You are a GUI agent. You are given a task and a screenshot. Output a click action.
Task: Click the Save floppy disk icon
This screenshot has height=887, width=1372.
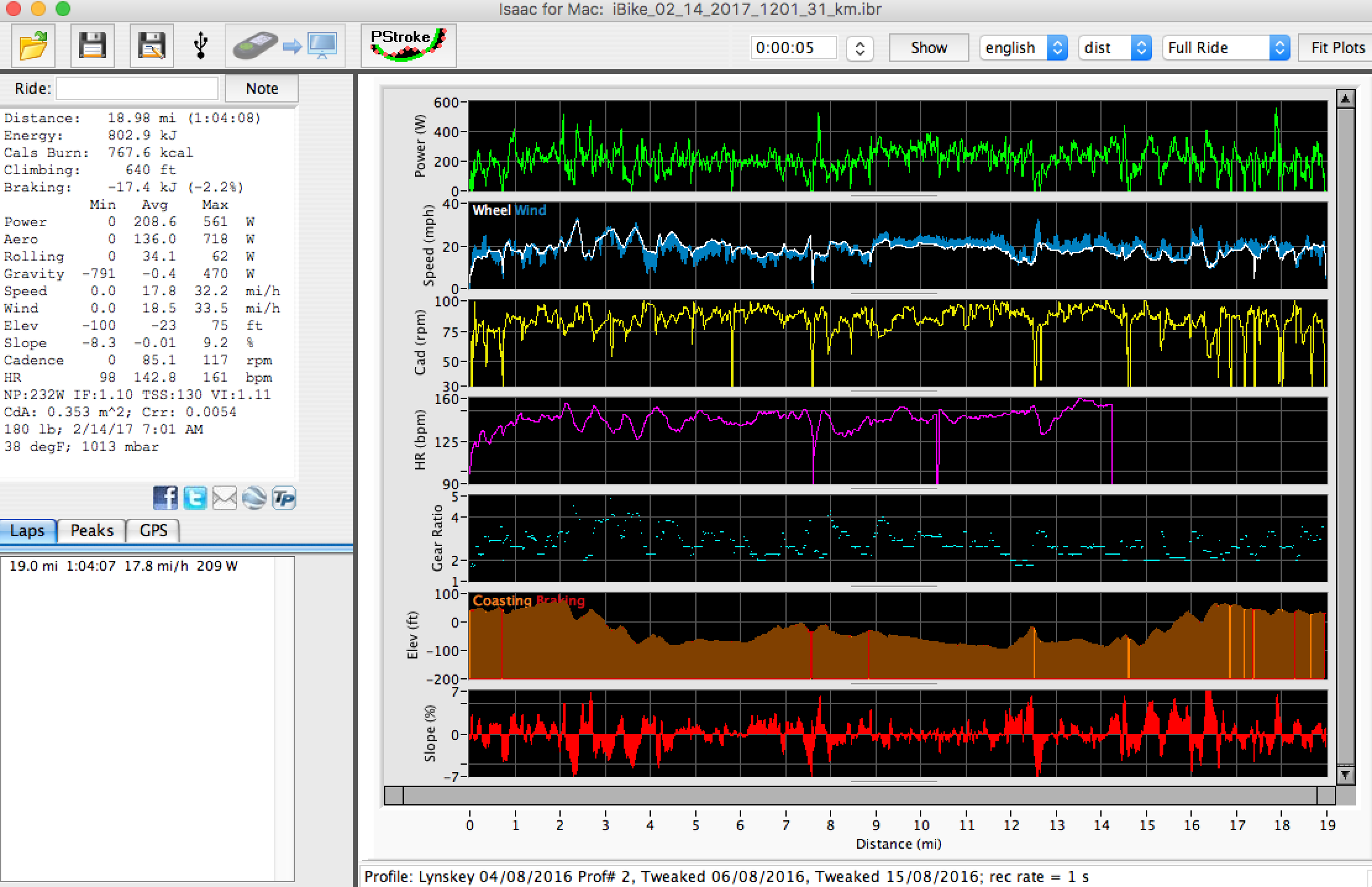(x=93, y=46)
